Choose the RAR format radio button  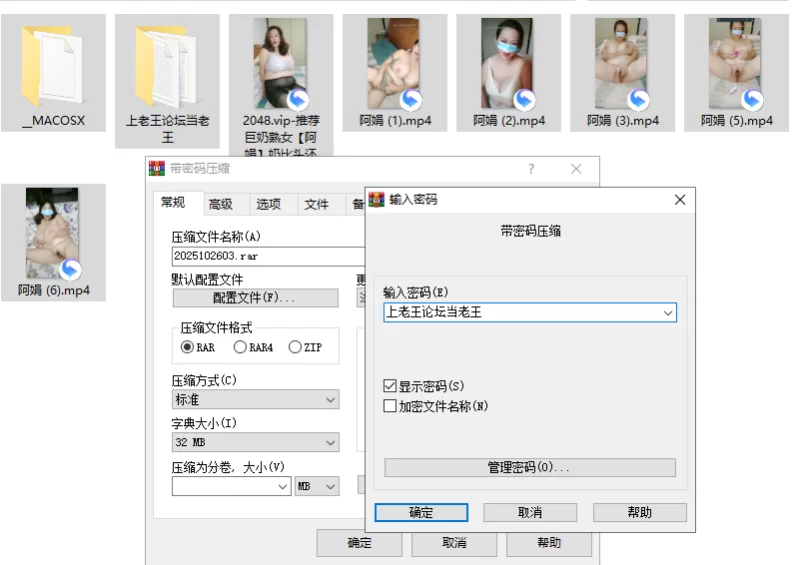point(187,347)
